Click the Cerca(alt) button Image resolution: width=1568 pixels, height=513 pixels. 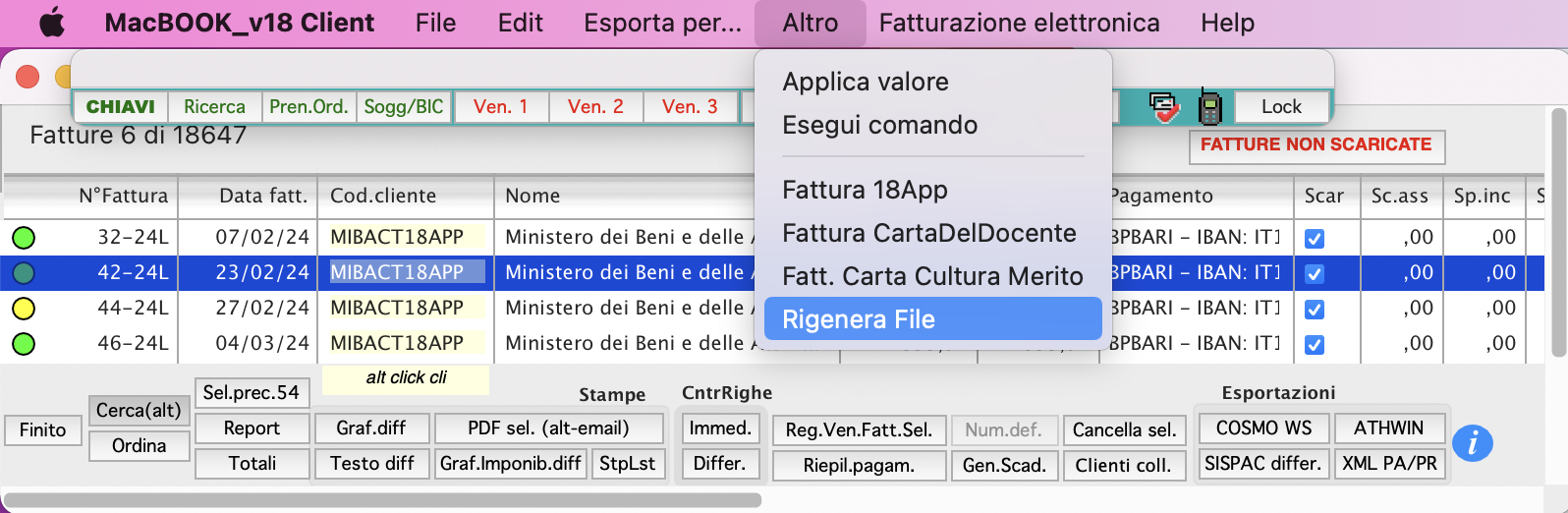click(x=139, y=410)
